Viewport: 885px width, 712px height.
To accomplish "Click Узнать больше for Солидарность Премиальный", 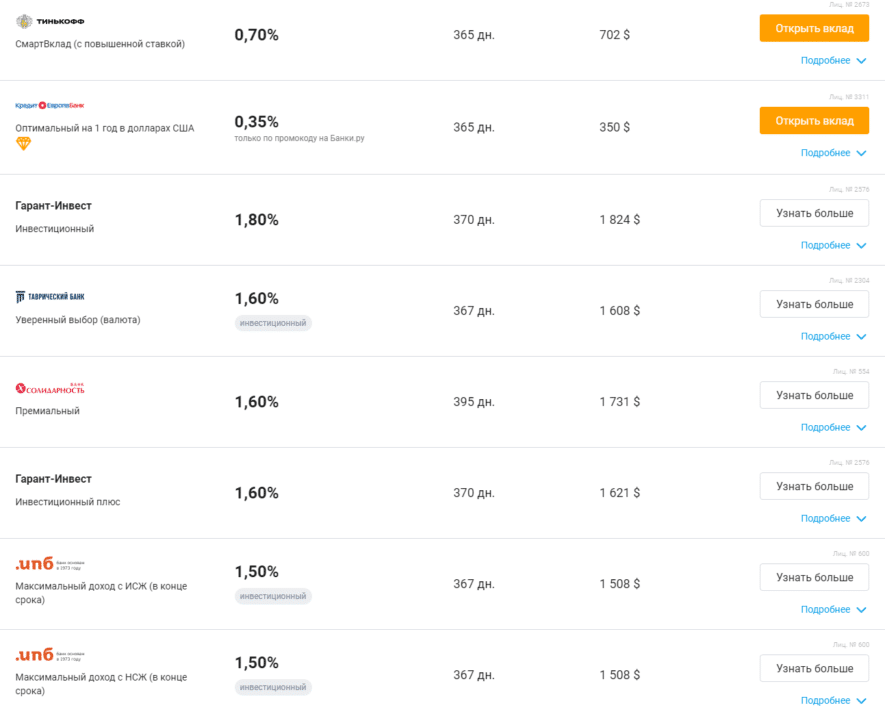I will [814, 395].
